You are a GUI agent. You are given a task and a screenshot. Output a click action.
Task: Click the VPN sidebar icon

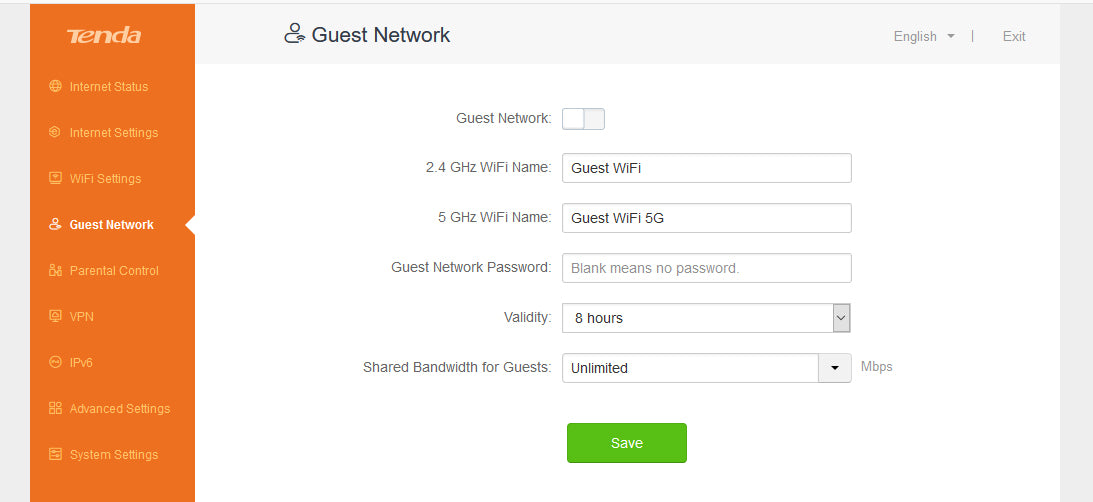(56, 317)
